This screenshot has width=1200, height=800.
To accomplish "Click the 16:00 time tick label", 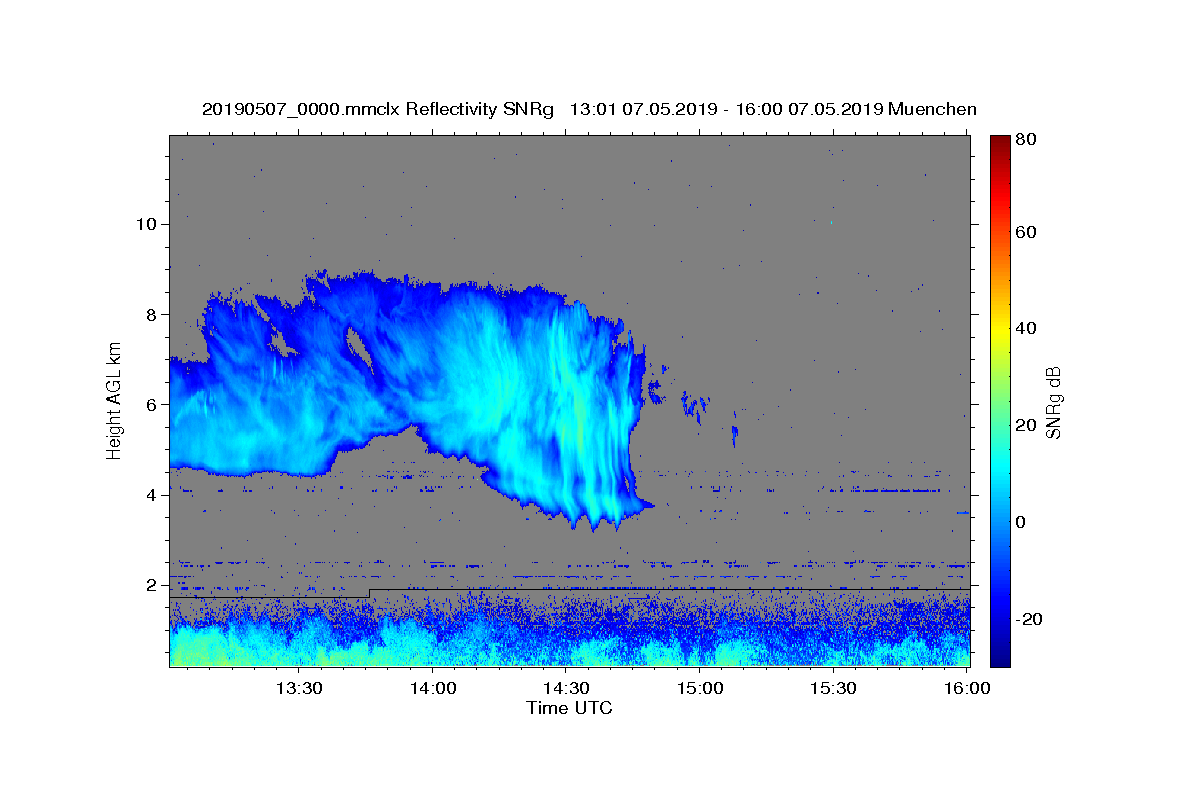I will click(x=967, y=688).
